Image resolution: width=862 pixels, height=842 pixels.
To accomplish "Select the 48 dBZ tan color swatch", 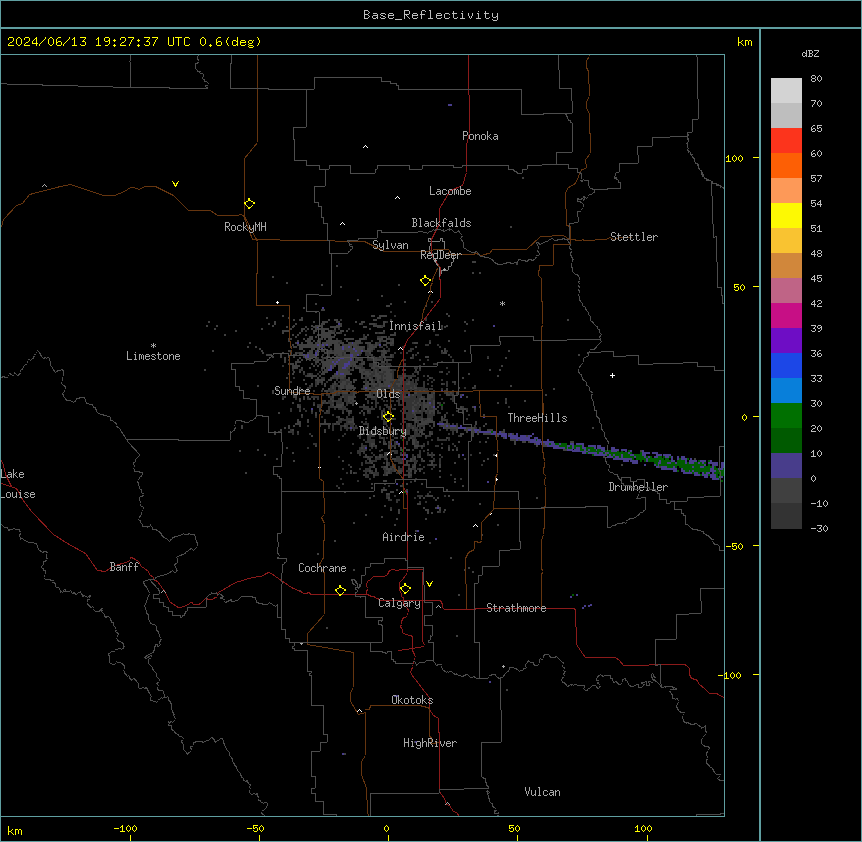I will click(786, 265).
